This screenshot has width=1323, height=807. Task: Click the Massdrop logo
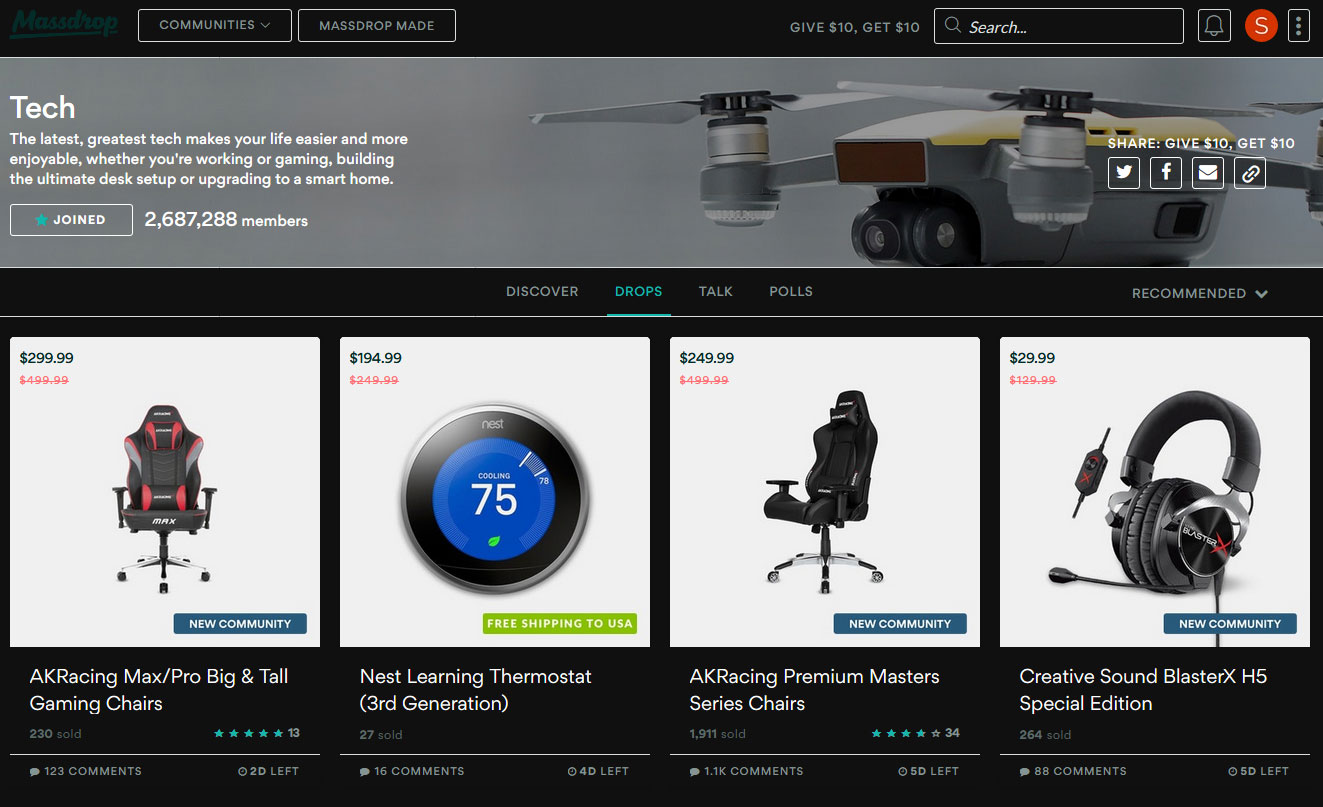click(x=64, y=24)
